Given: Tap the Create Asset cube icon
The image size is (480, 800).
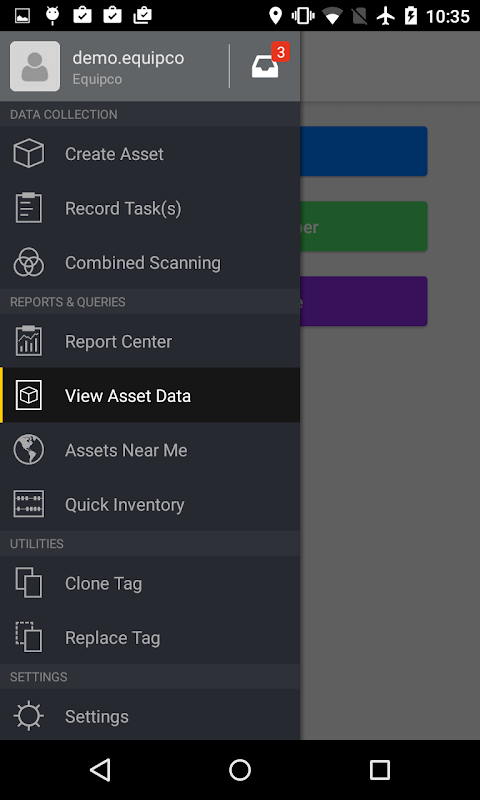Looking at the screenshot, I should point(29,154).
